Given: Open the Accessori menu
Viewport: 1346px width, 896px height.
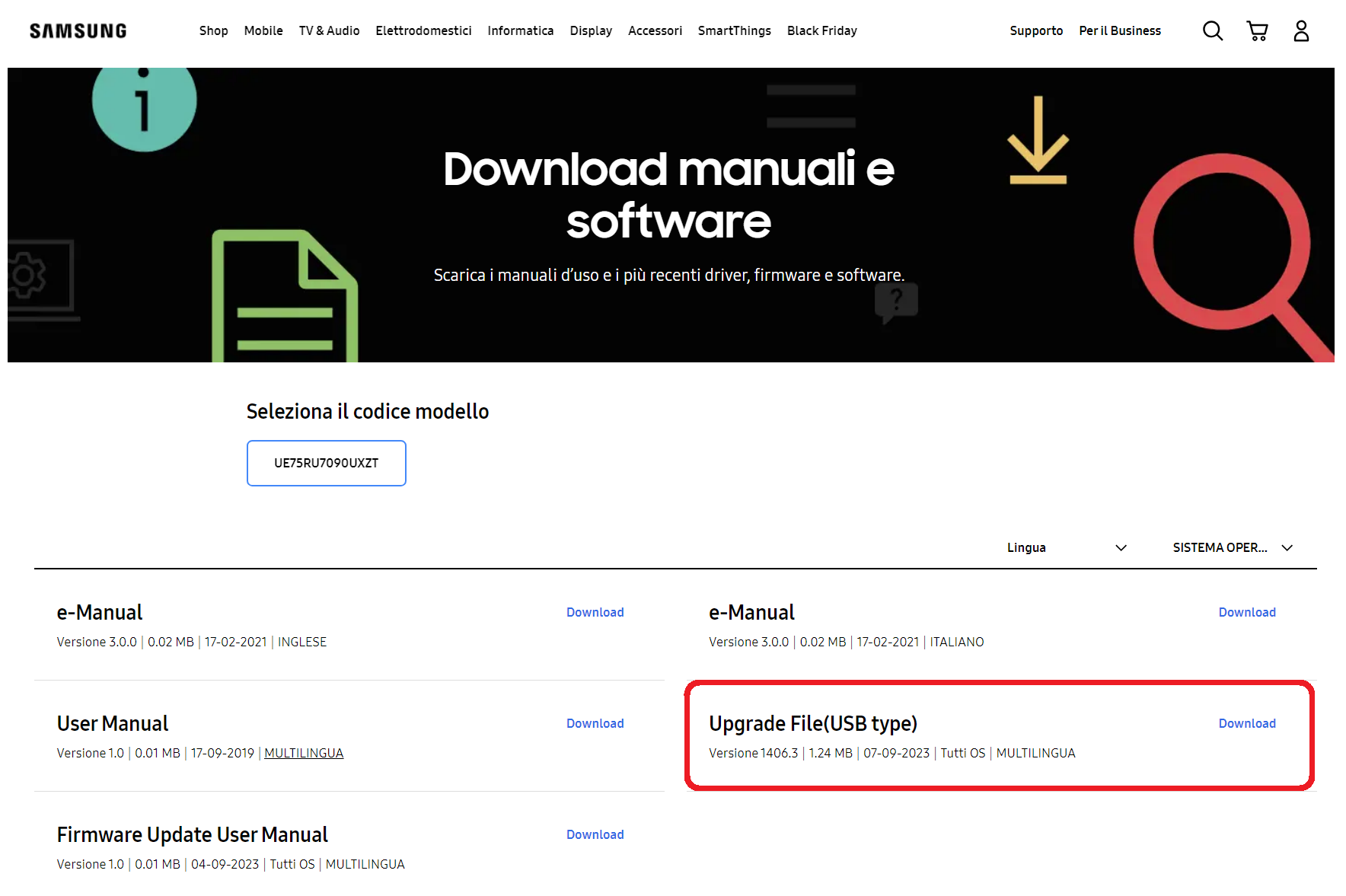Looking at the screenshot, I should coord(655,30).
